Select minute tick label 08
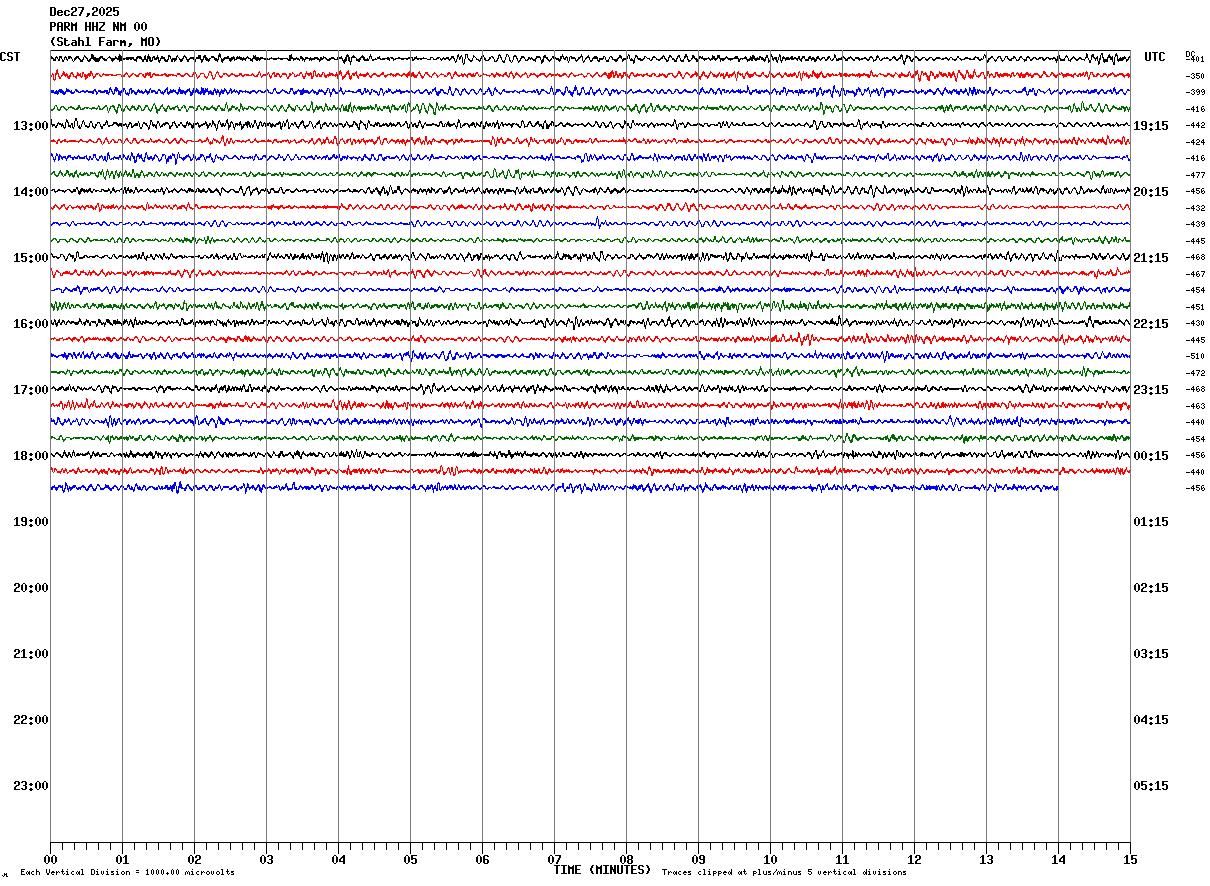The image size is (1210, 886). 626,859
